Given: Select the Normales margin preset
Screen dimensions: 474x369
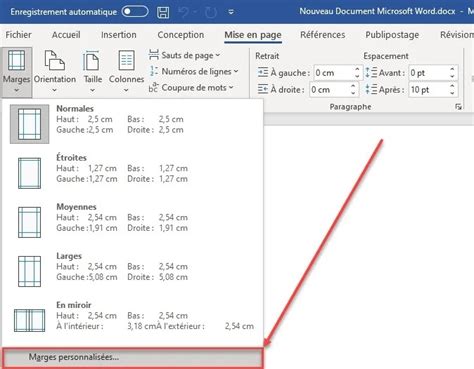Looking at the screenshot, I should (133, 124).
